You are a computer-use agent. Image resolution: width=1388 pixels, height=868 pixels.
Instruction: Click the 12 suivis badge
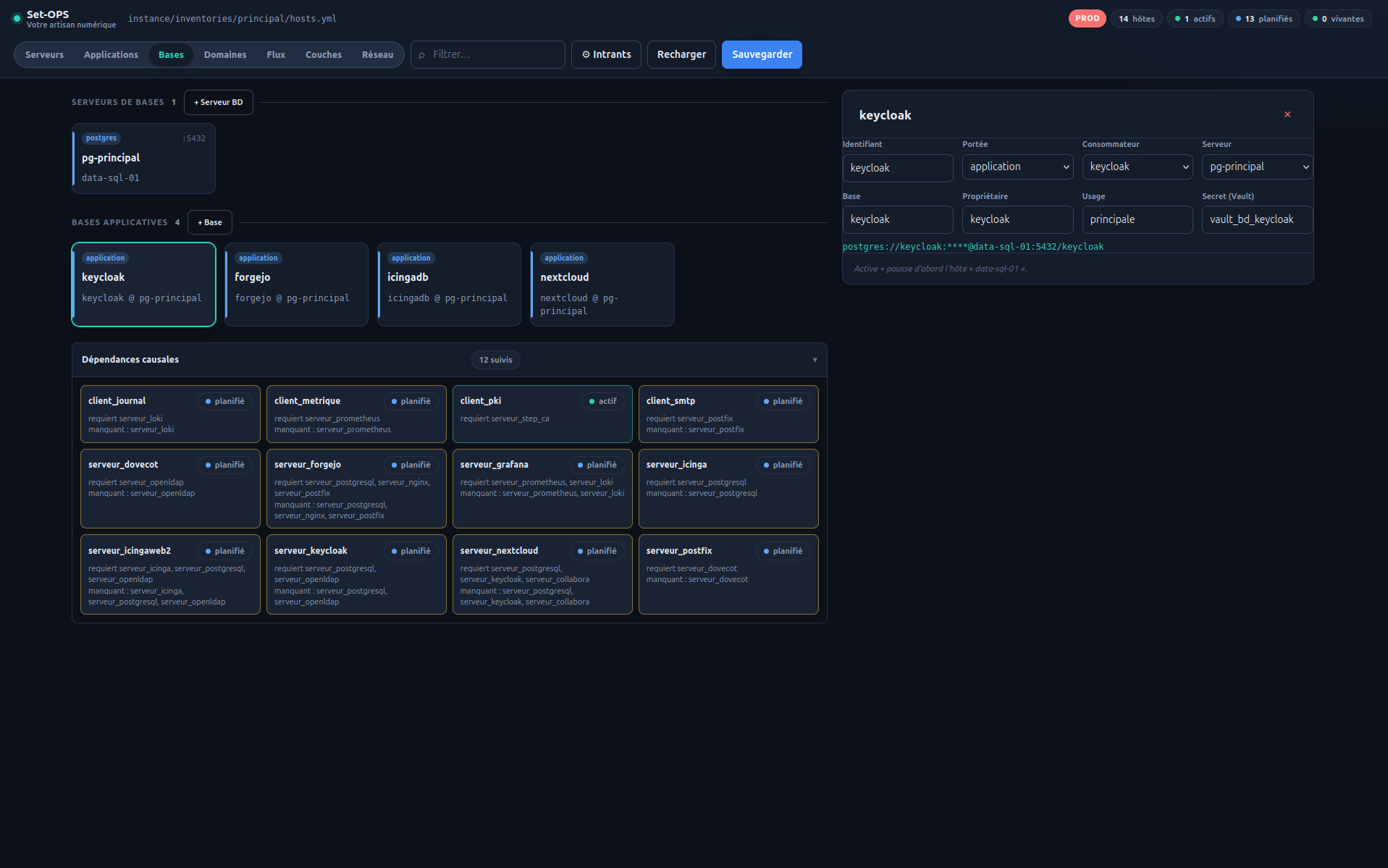[495, 360]
